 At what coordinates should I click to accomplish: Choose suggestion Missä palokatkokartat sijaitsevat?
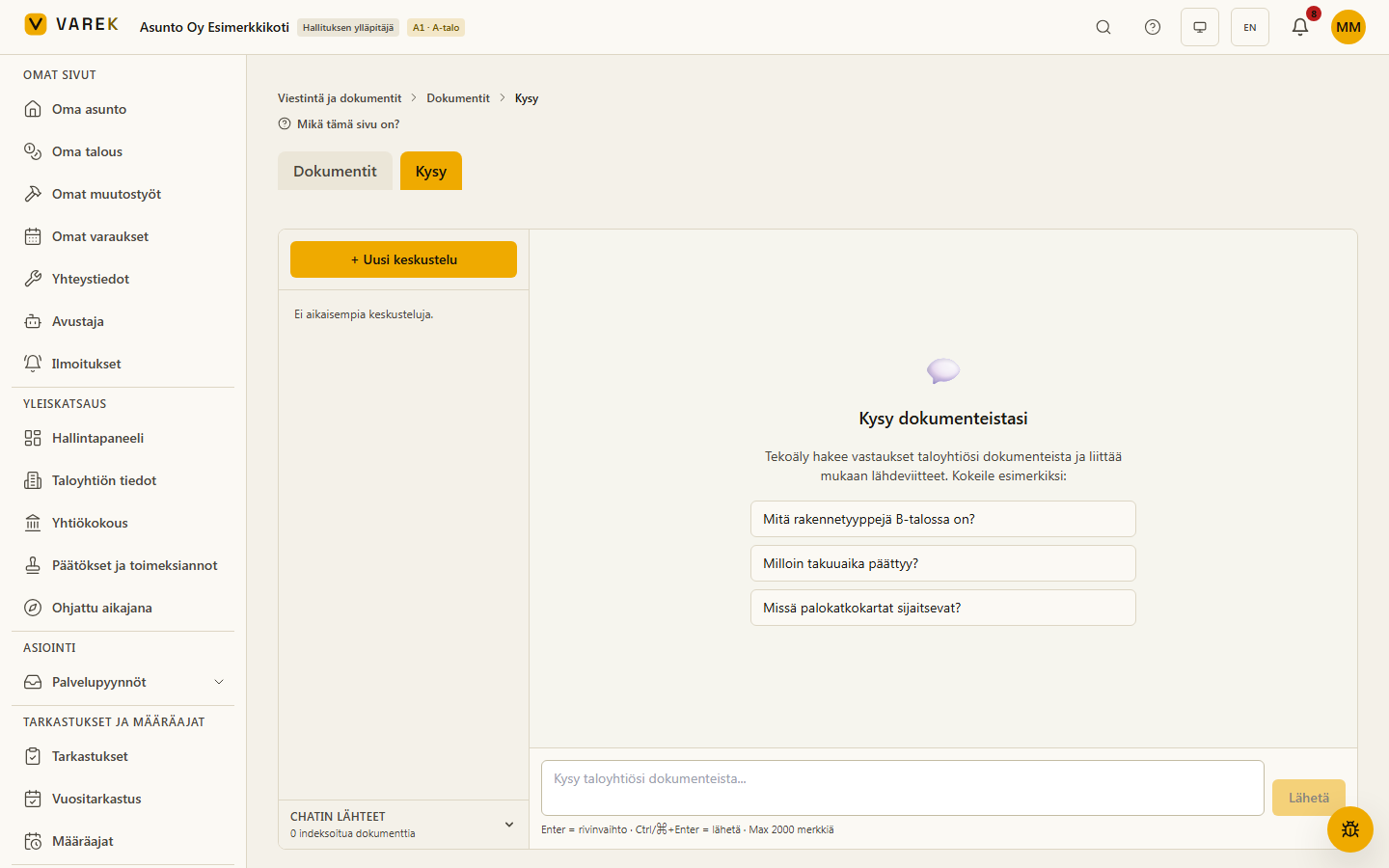click(x=943, y=608)
